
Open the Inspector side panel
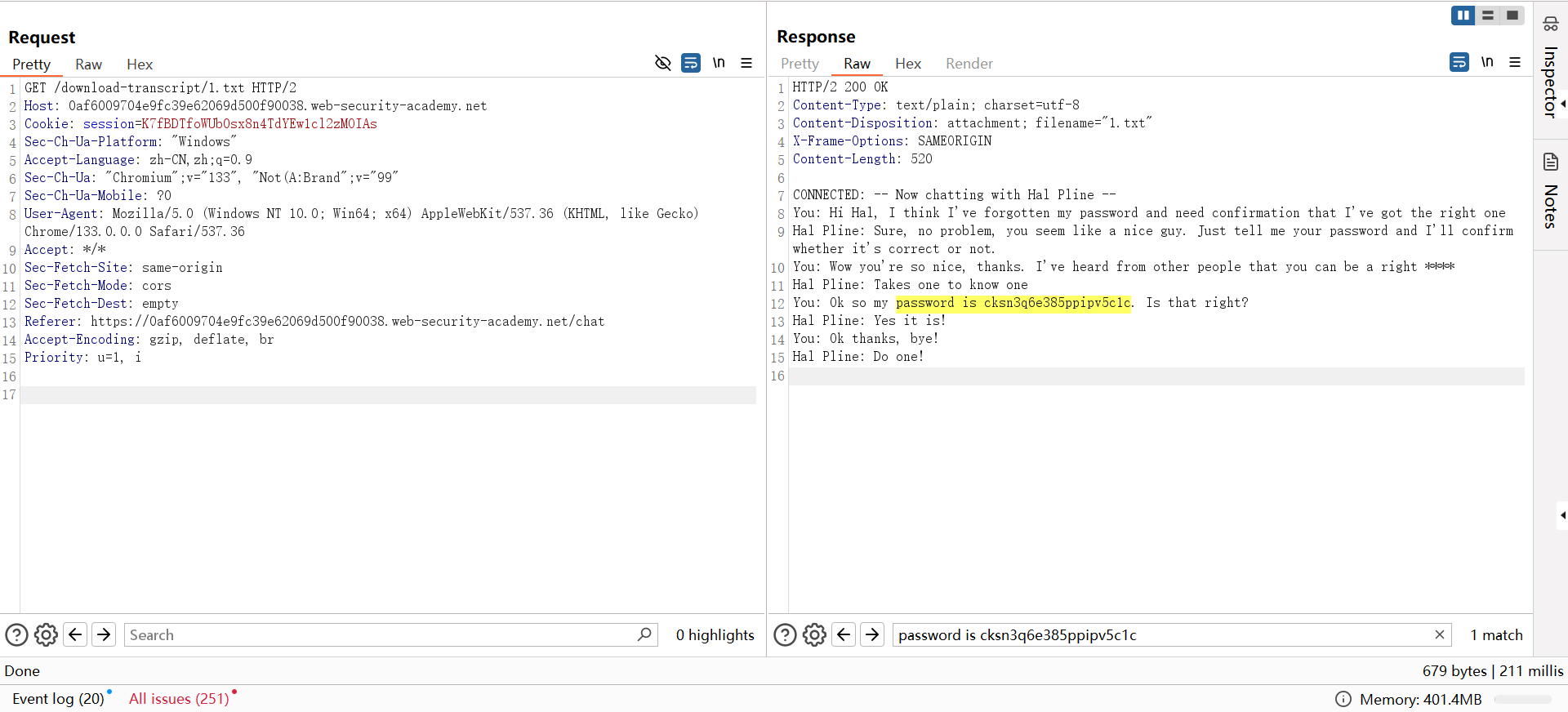coord(1550,82)
